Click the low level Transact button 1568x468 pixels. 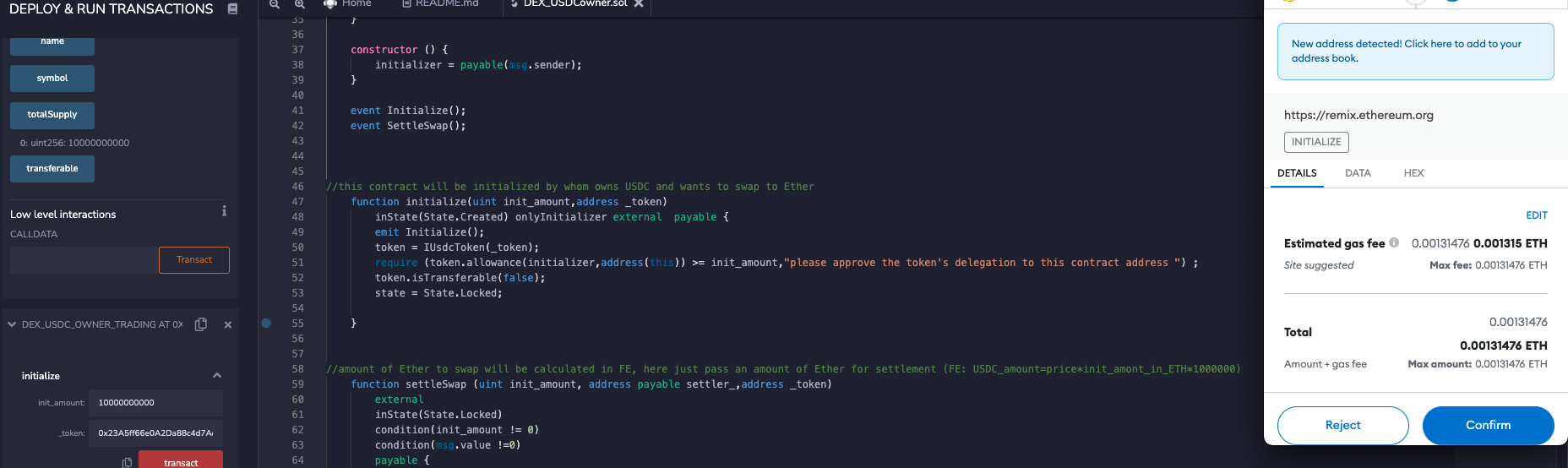194,260
